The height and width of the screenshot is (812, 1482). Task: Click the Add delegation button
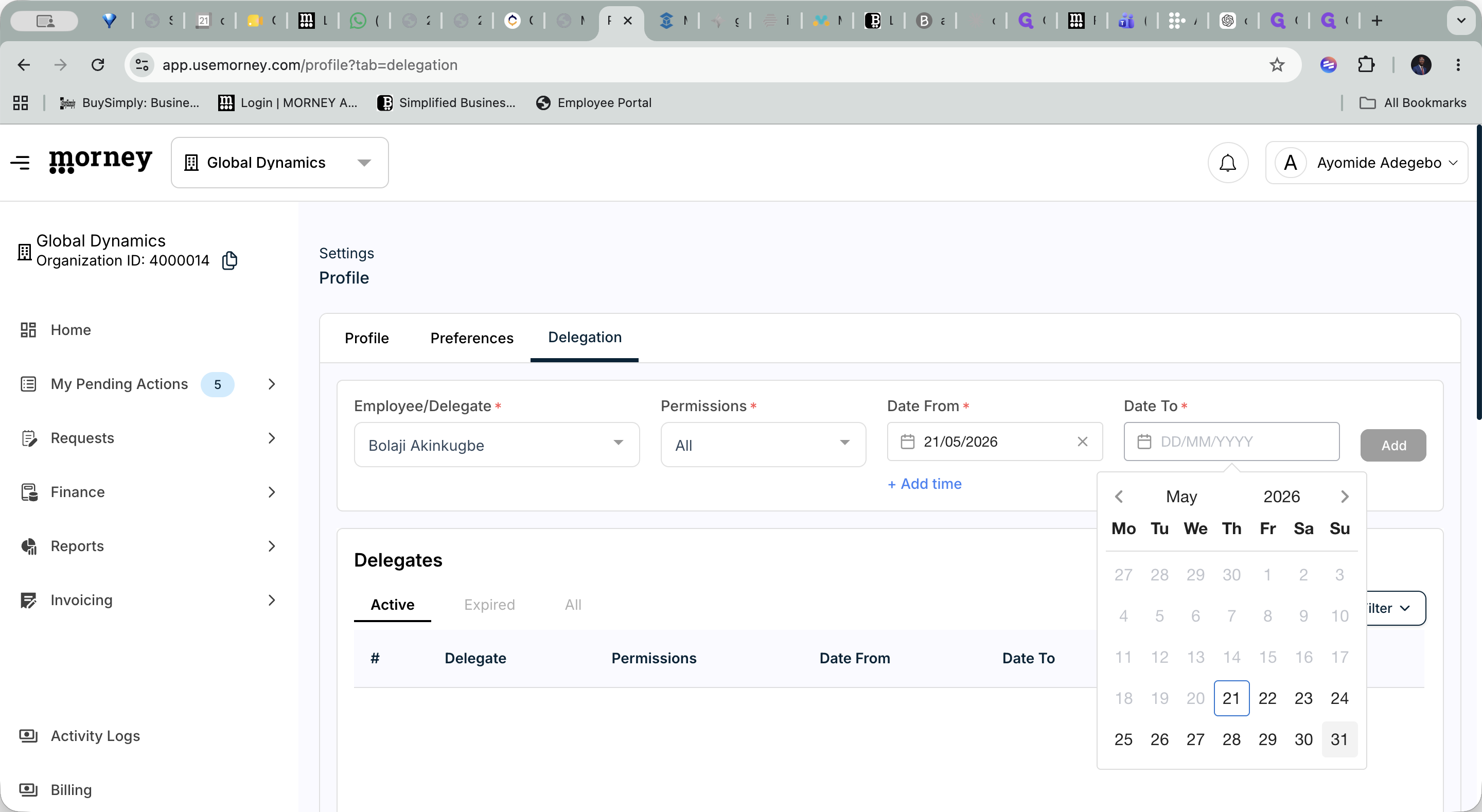point(1393,445)
